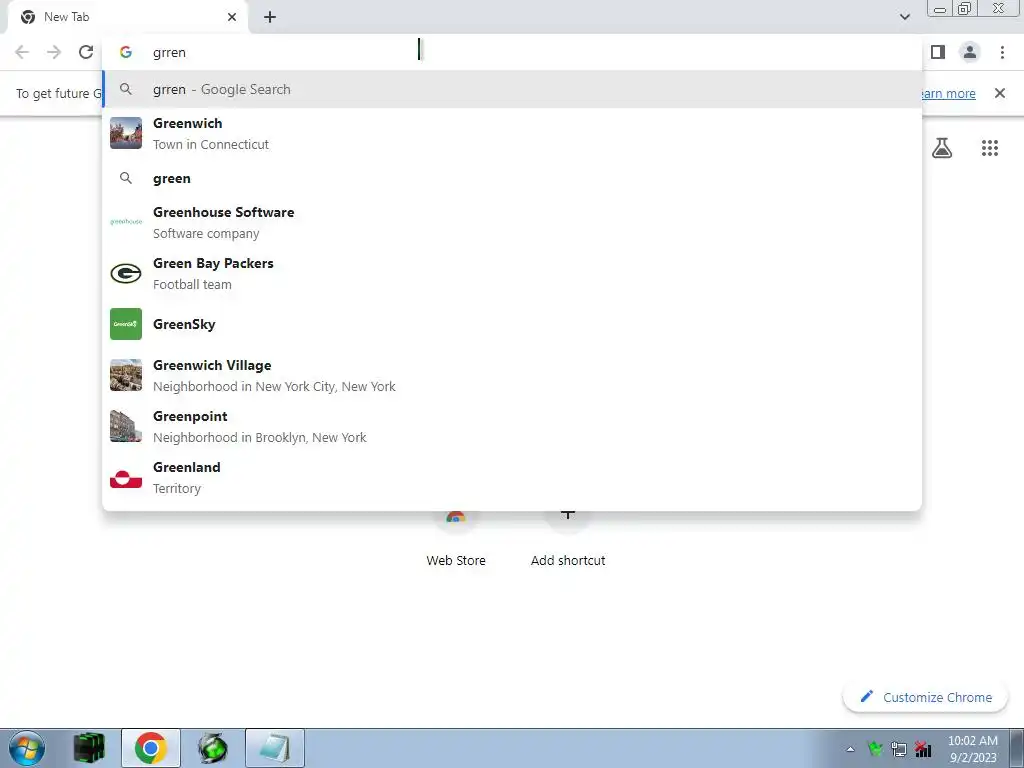Choose the Greenwich Connecticut suggestion
The width and height of the screenshot is (1024, 768).
pos(513,133)
